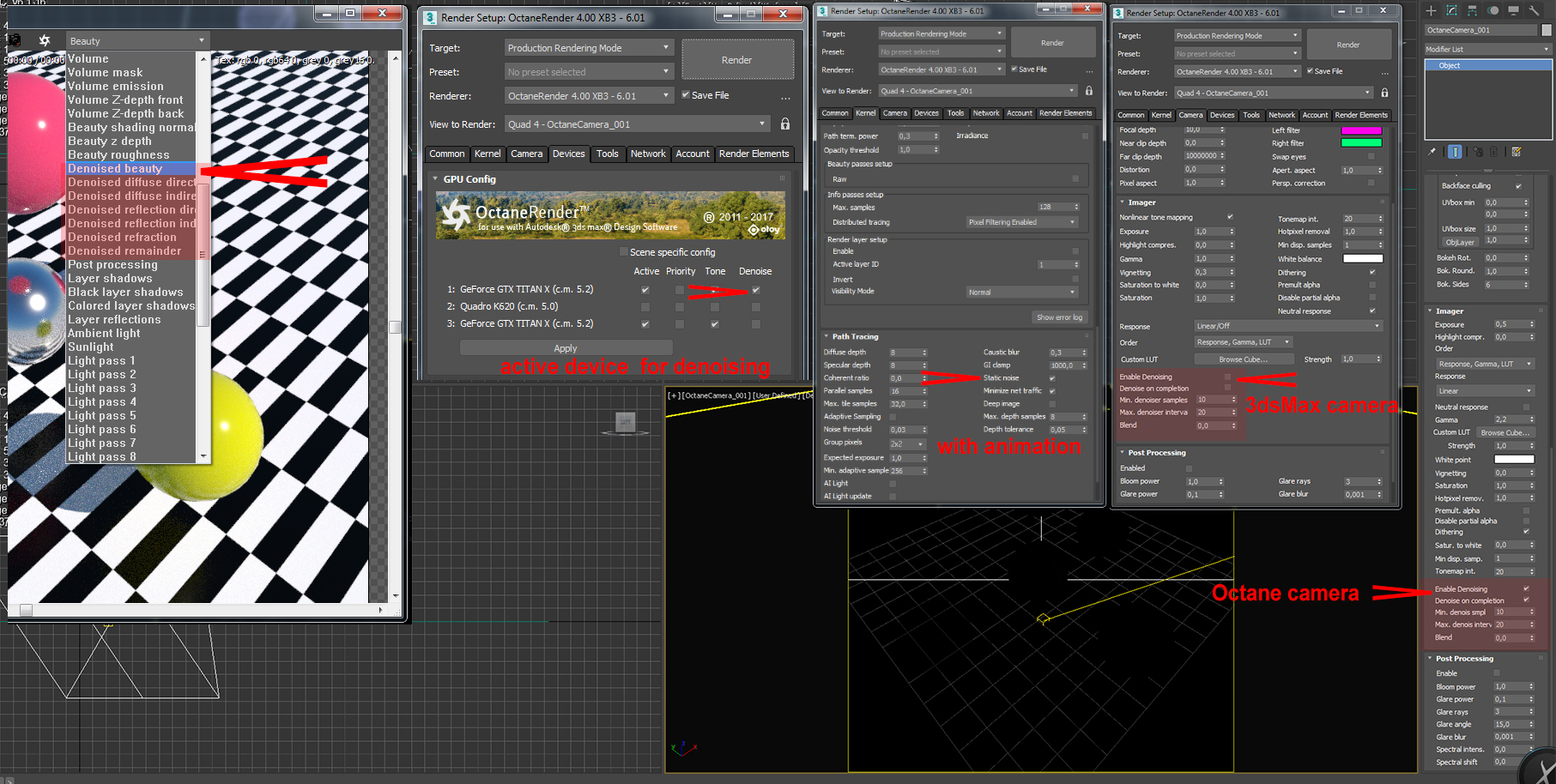
Task: Click Browse Cube button in Camera Render Setup
Action: tap(1244, 359)
